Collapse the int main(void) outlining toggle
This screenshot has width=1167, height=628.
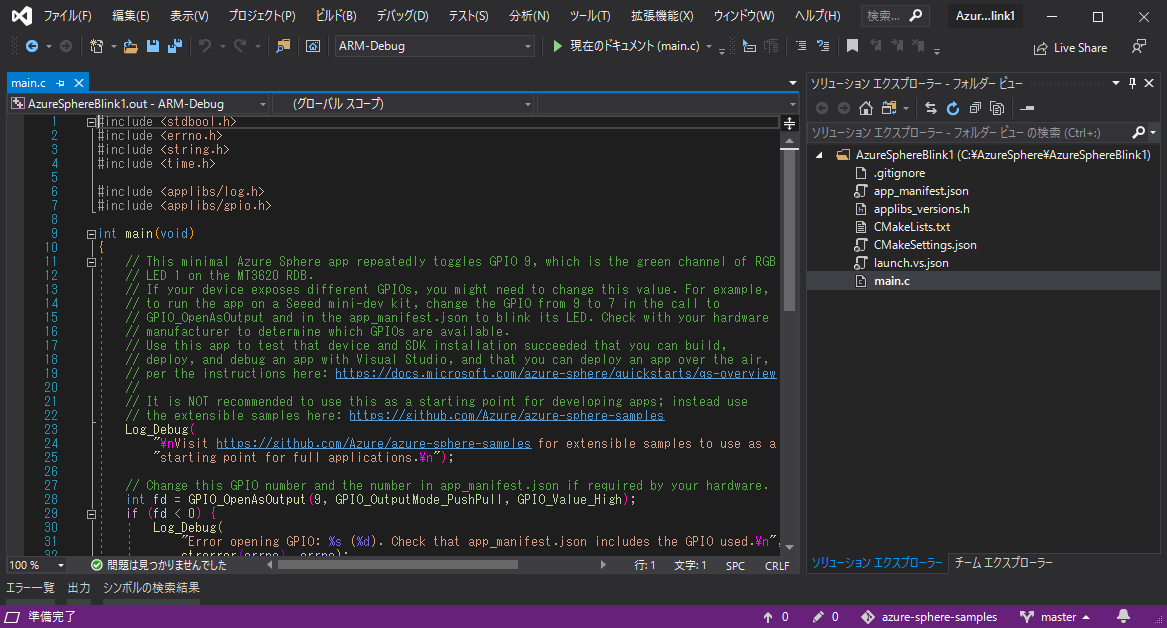pyautogui.click(x=91, y=234)
